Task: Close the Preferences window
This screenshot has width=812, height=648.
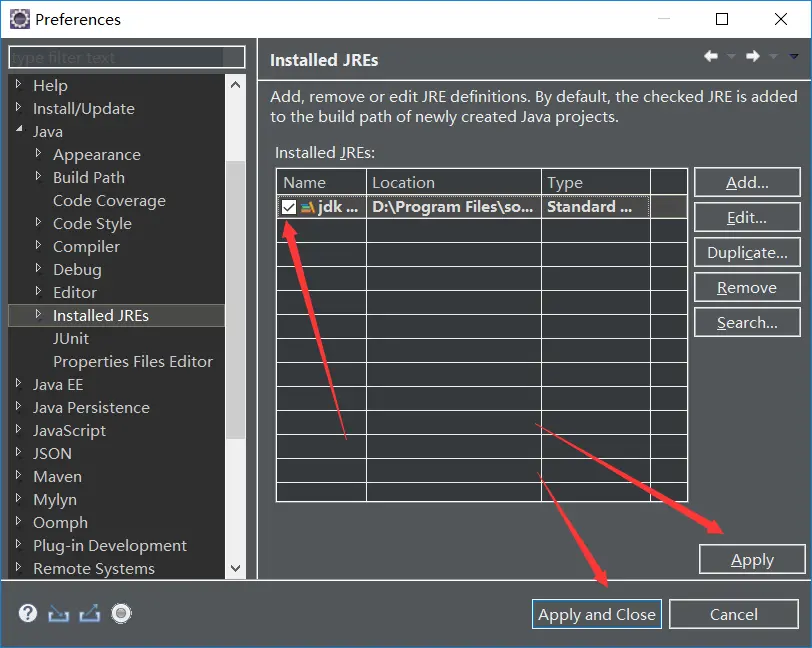Action: (781, 19)
